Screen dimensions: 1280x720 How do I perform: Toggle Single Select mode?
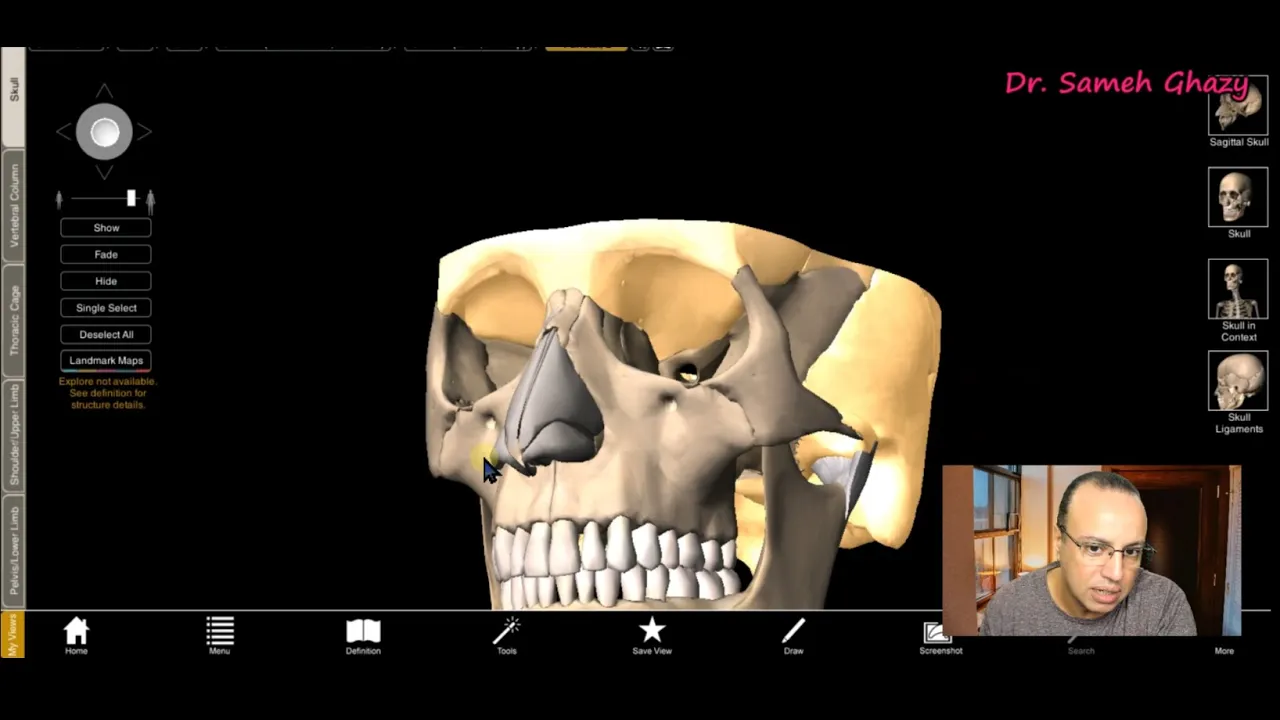point(106,308)
